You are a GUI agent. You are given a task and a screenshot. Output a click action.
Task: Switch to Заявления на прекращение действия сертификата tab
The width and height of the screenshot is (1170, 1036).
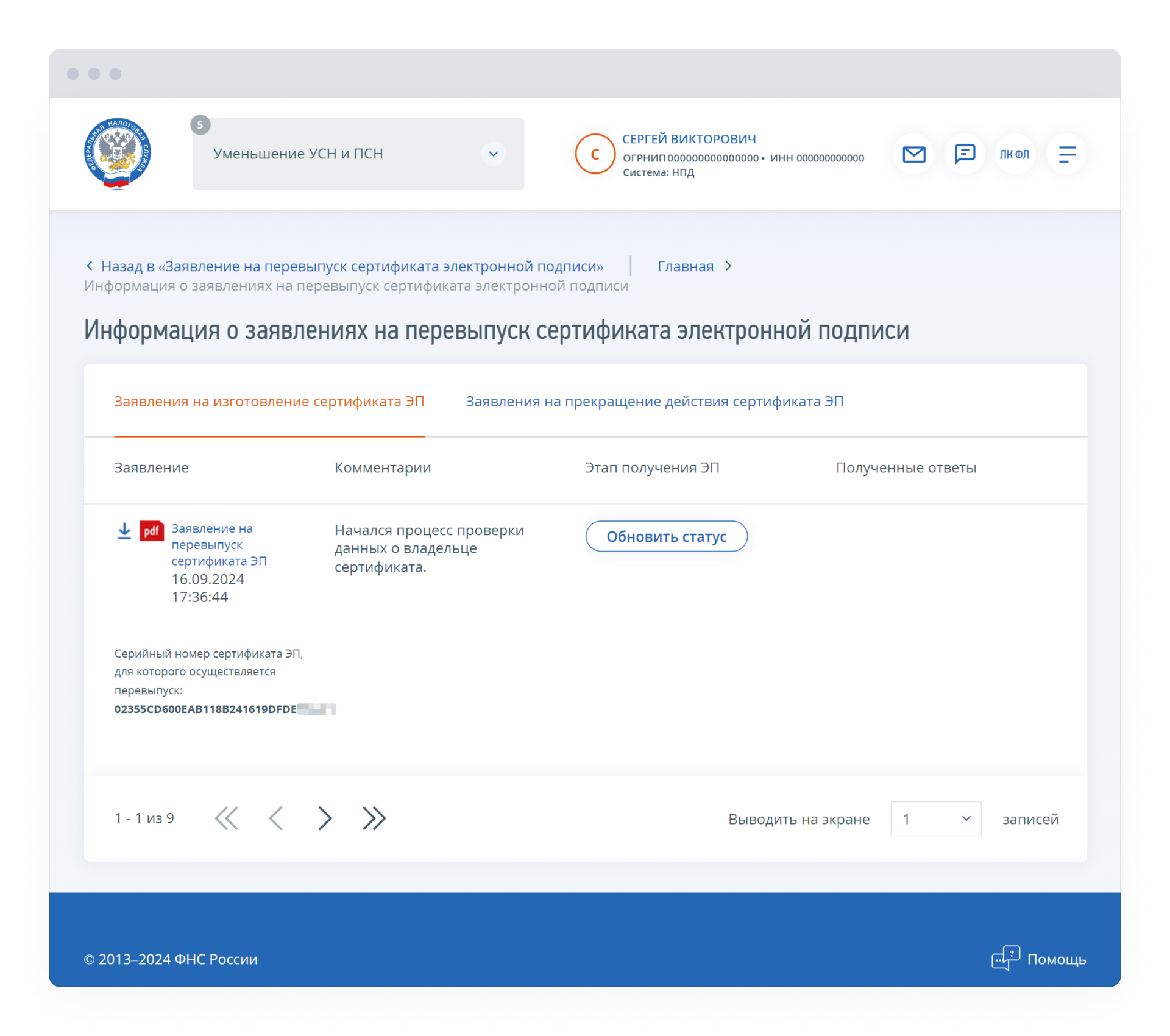point(654,402)
